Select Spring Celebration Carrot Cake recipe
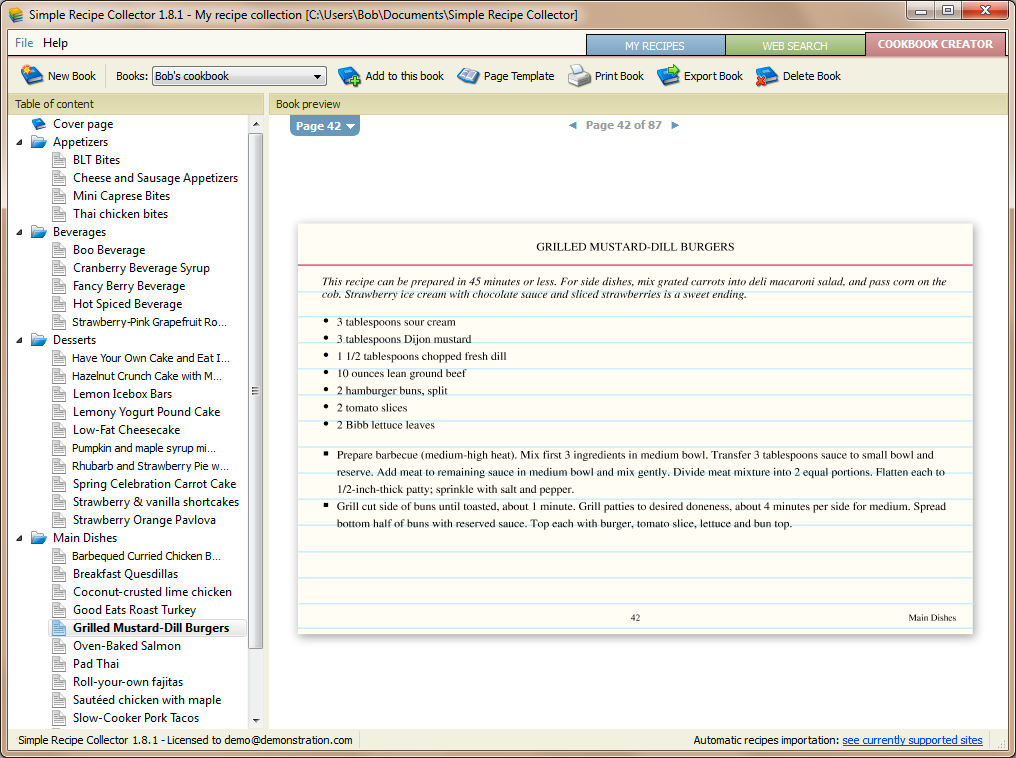 pos(154,484)
